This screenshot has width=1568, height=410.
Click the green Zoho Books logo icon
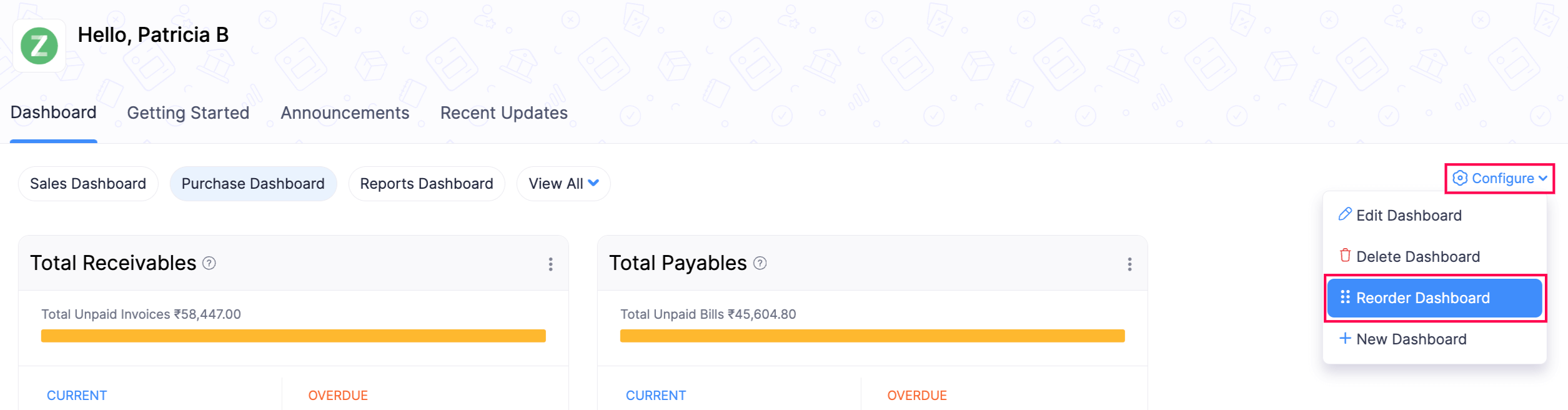tap(39, 46)
